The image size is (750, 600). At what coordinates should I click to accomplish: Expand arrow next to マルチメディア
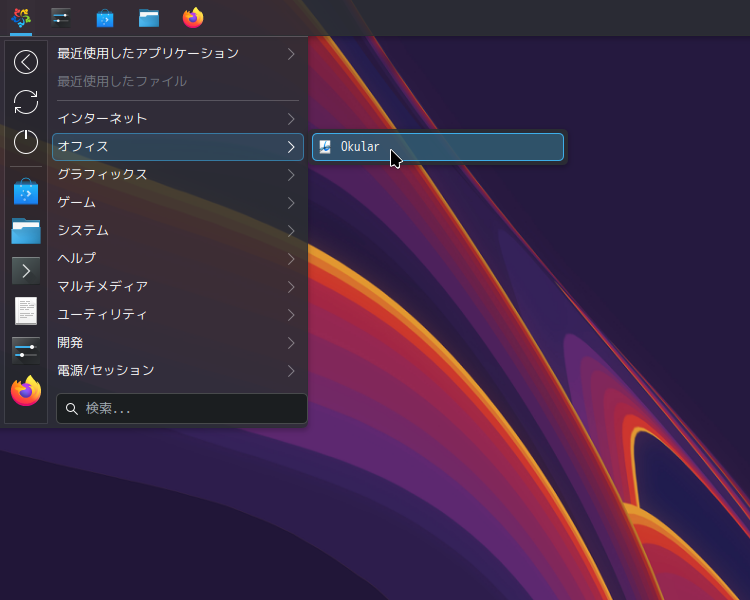coord(291,287)
